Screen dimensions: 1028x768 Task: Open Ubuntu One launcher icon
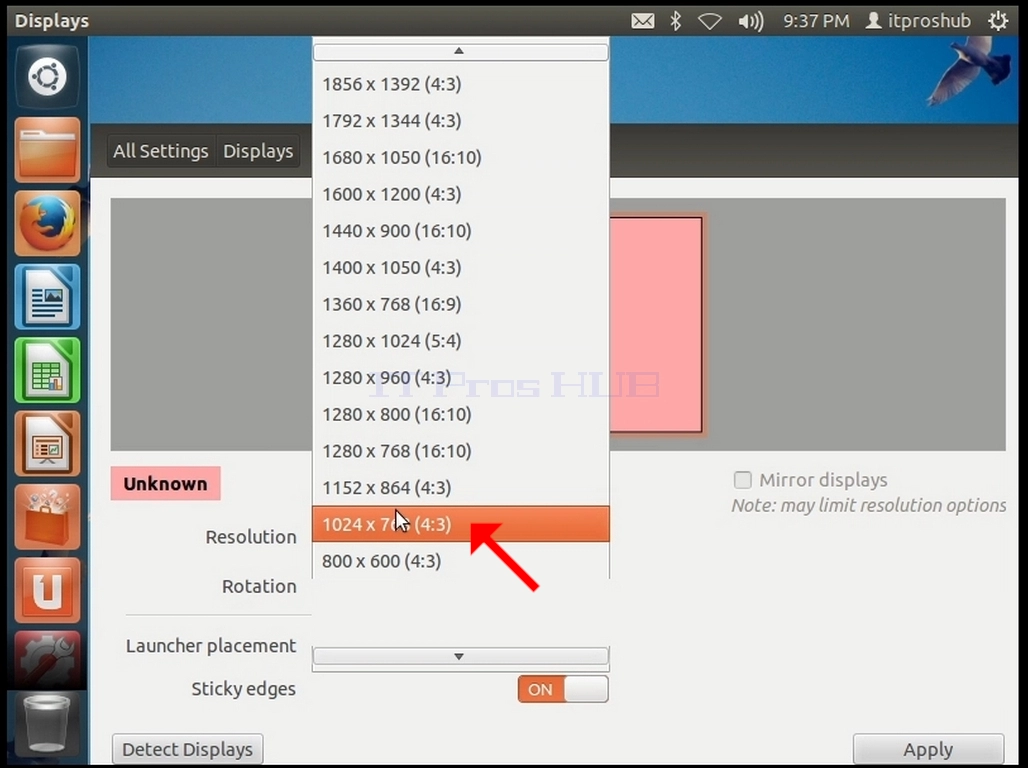(x=47, y=591)
